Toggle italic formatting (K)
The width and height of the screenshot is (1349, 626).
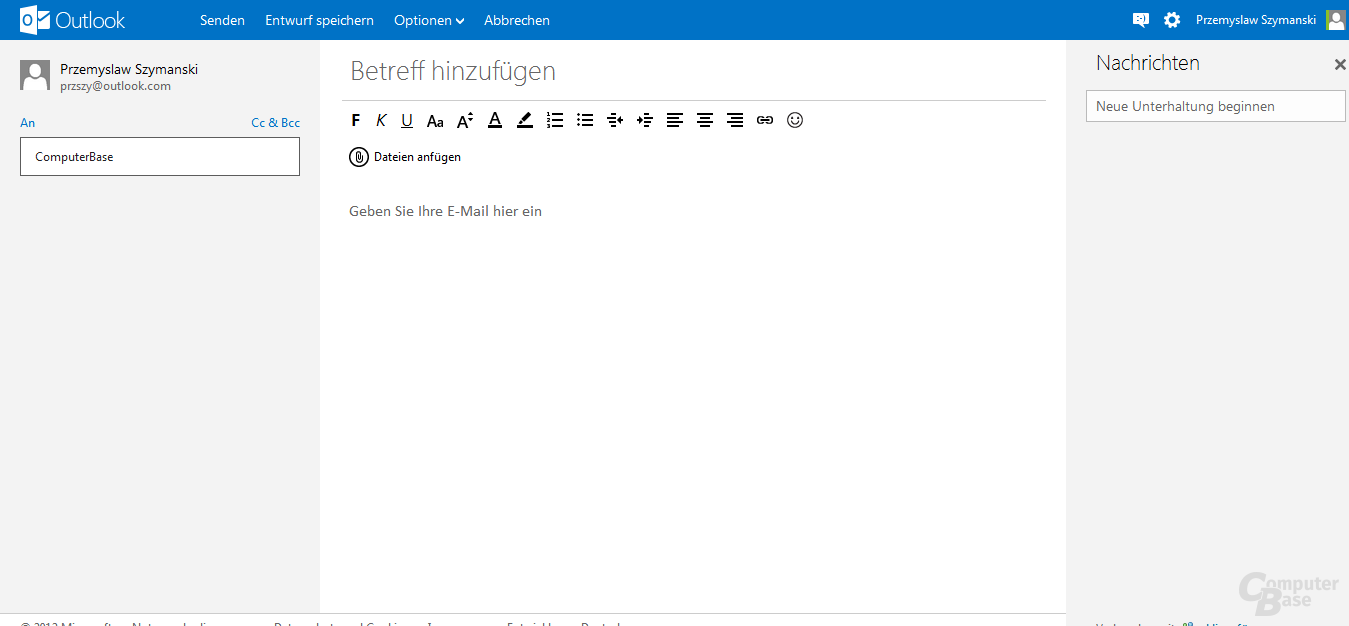[x=381, y=120]
